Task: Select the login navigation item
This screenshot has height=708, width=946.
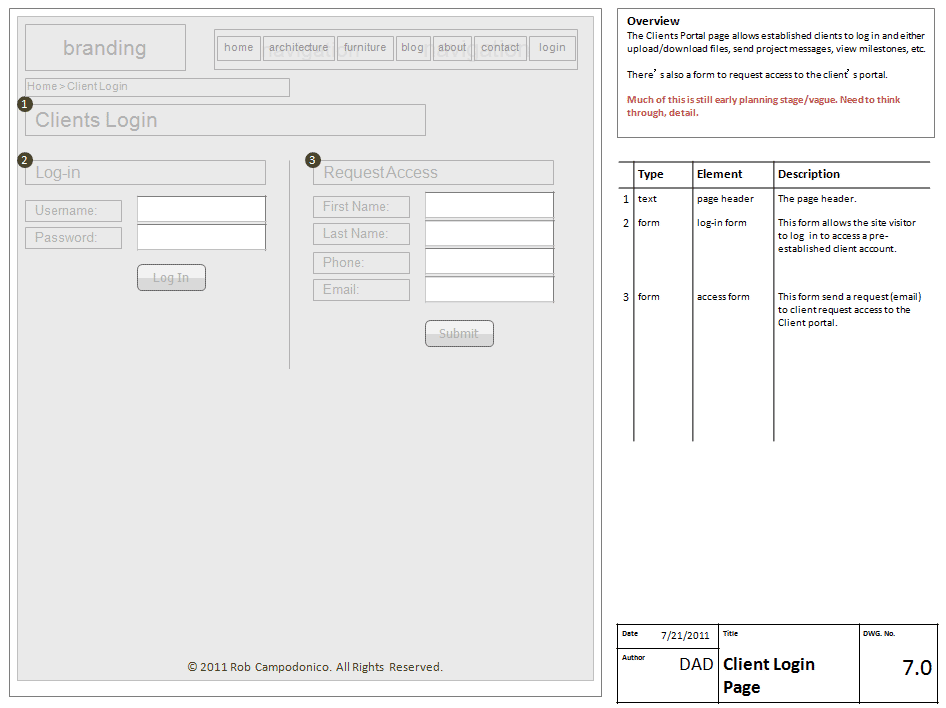Action: [x=552, y=48]
